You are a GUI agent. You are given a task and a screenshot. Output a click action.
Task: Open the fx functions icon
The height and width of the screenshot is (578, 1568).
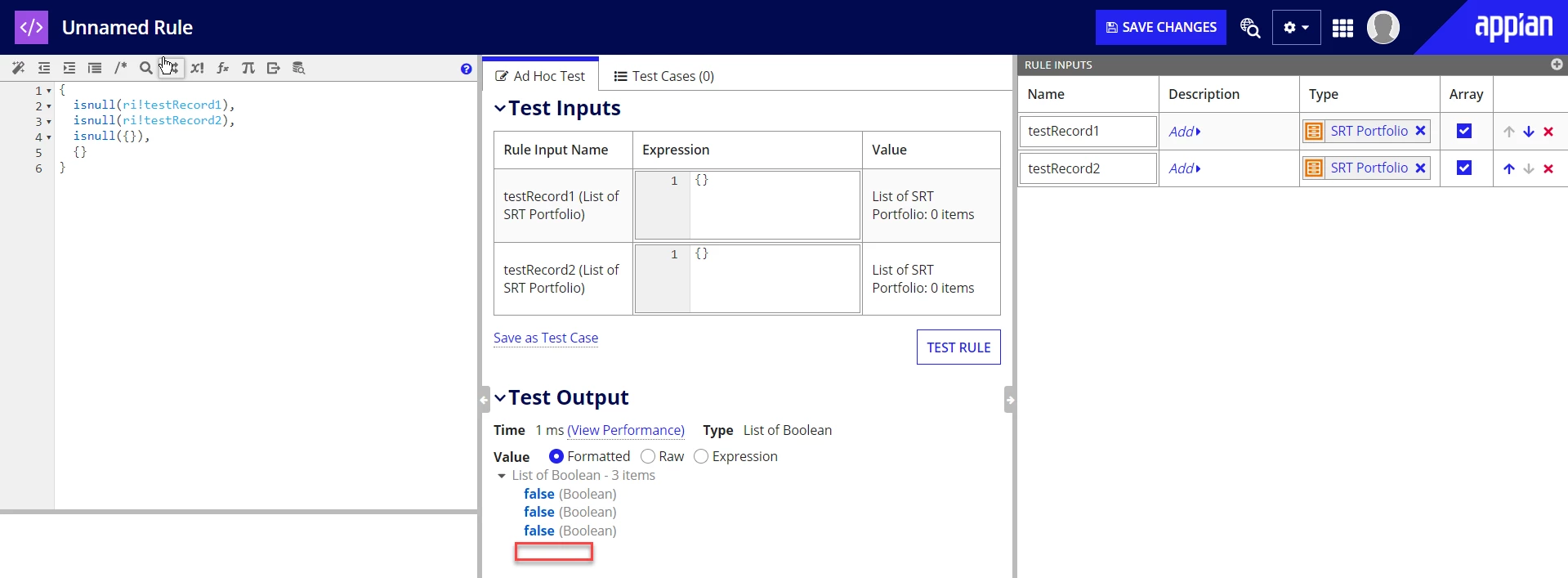(222, 68)
